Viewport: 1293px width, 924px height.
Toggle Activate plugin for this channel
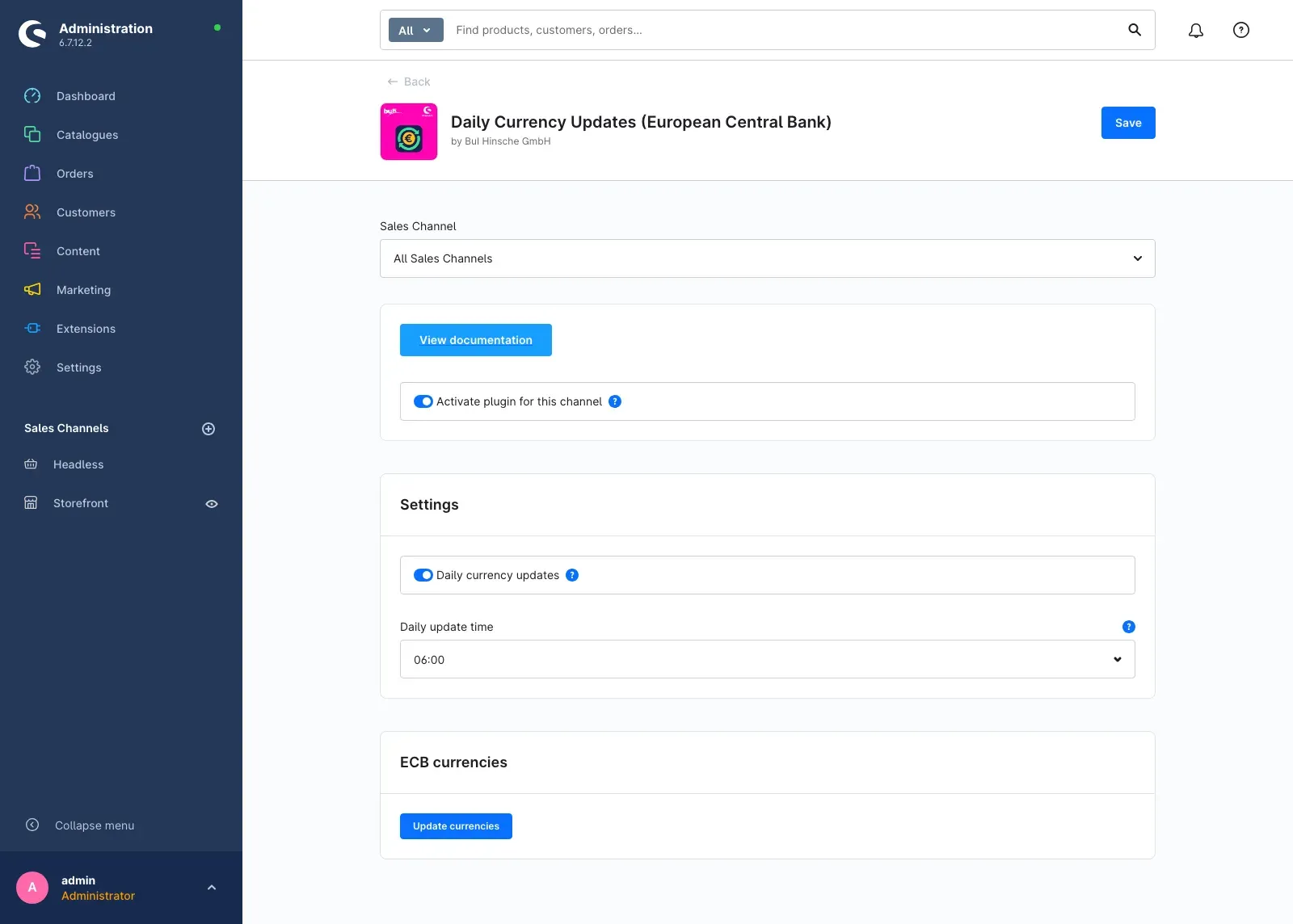pyautogui.click(x=423, y=401)
